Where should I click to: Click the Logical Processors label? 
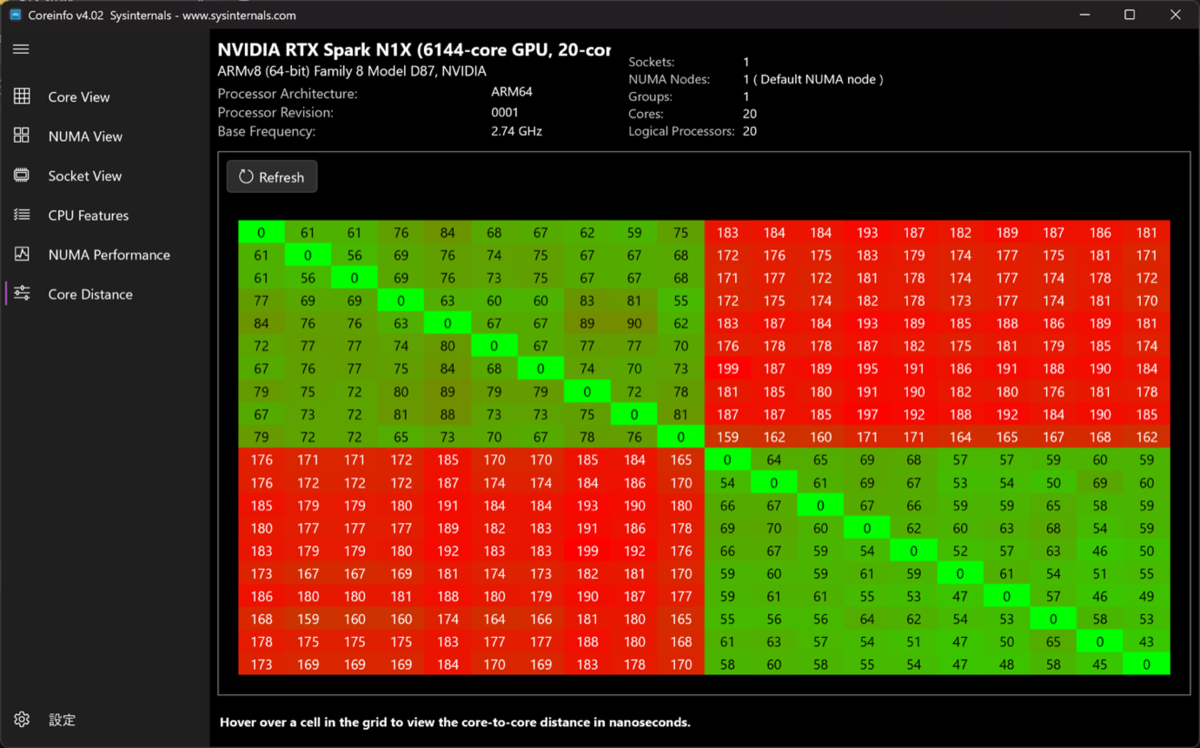(x=681, y=132)
